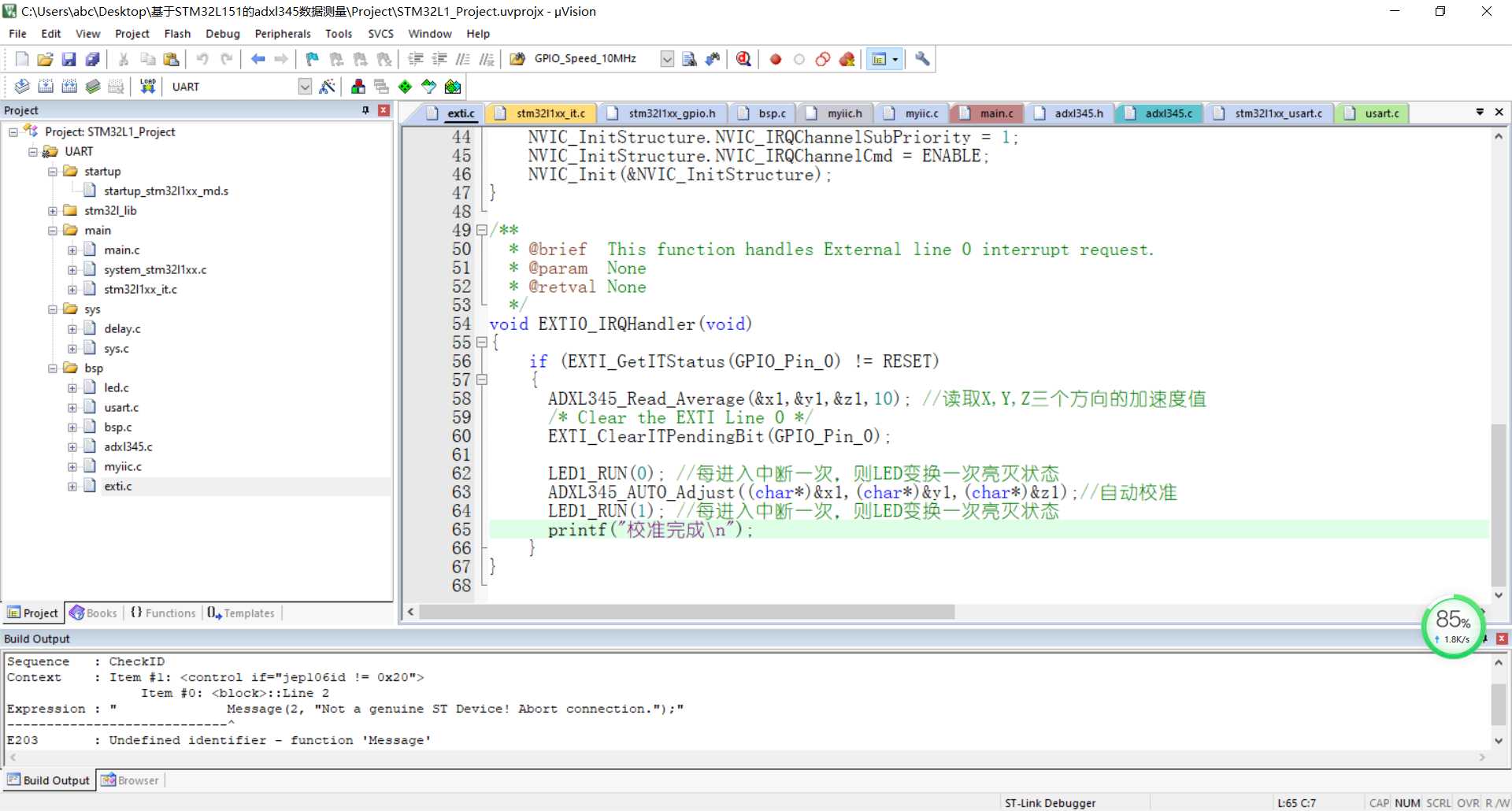Image resolution: width=1512 pixels, height=811 pixels.
Task: Open the UART target selection dropdown
Action: tap(305, 87)
